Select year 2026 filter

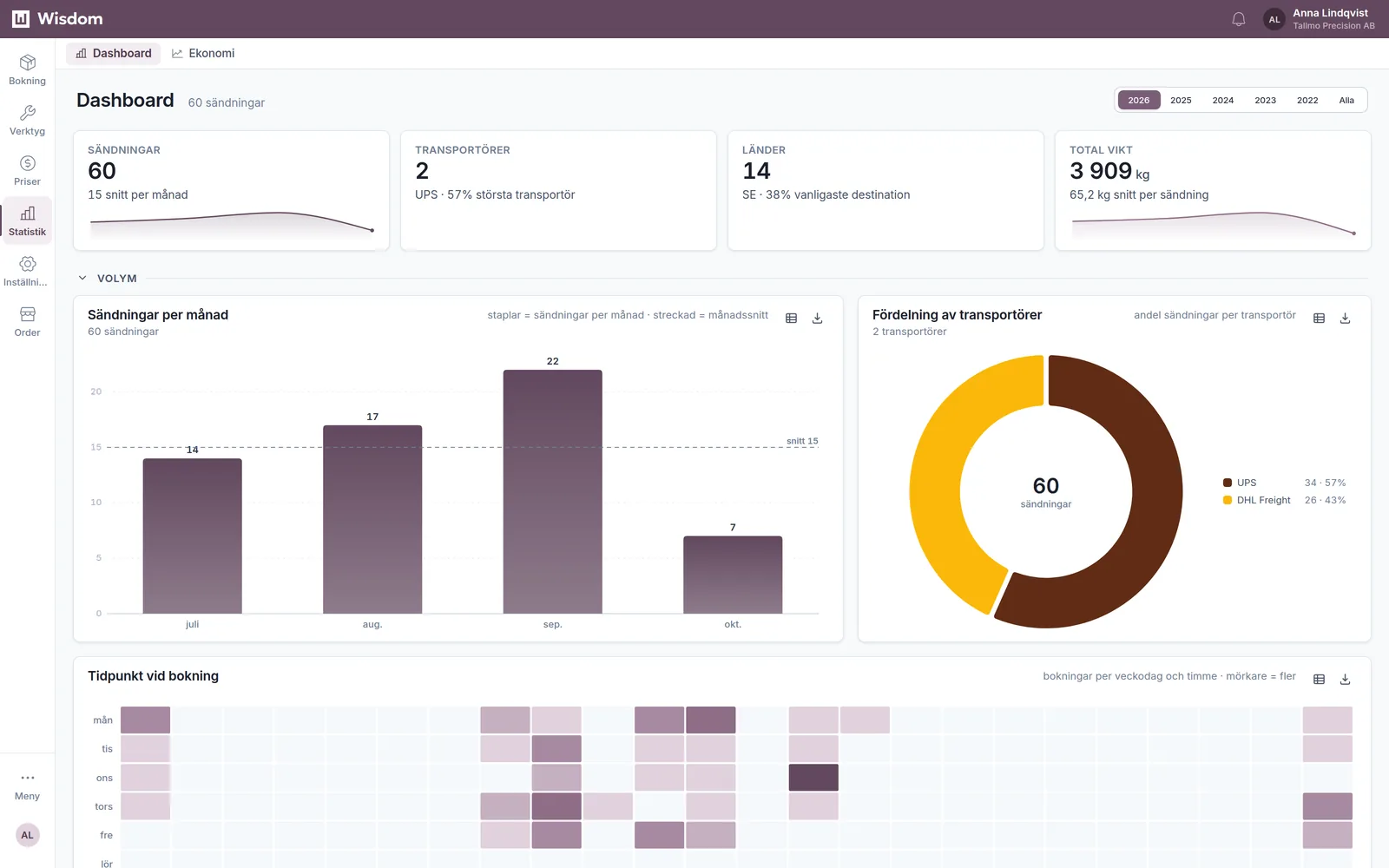[1138, 101]
